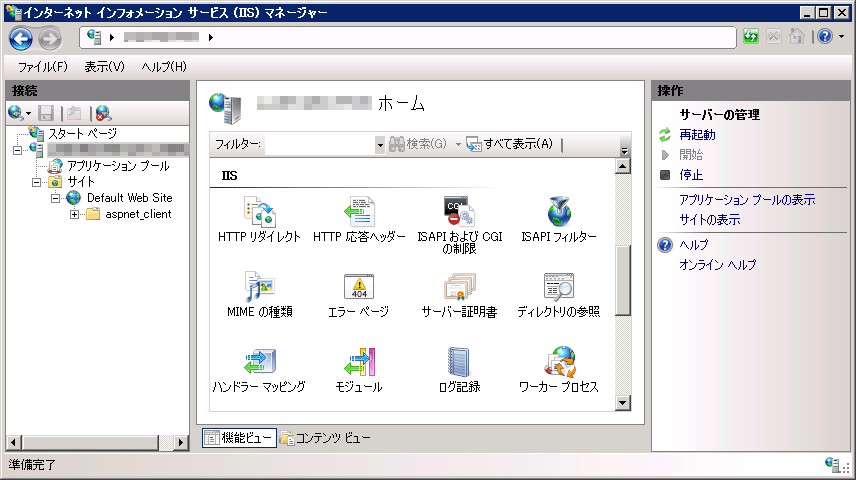The height and width of the screenshot is (480, 856).
Task: Open the サーバー証明書 feature
Action: pos(460,295)
